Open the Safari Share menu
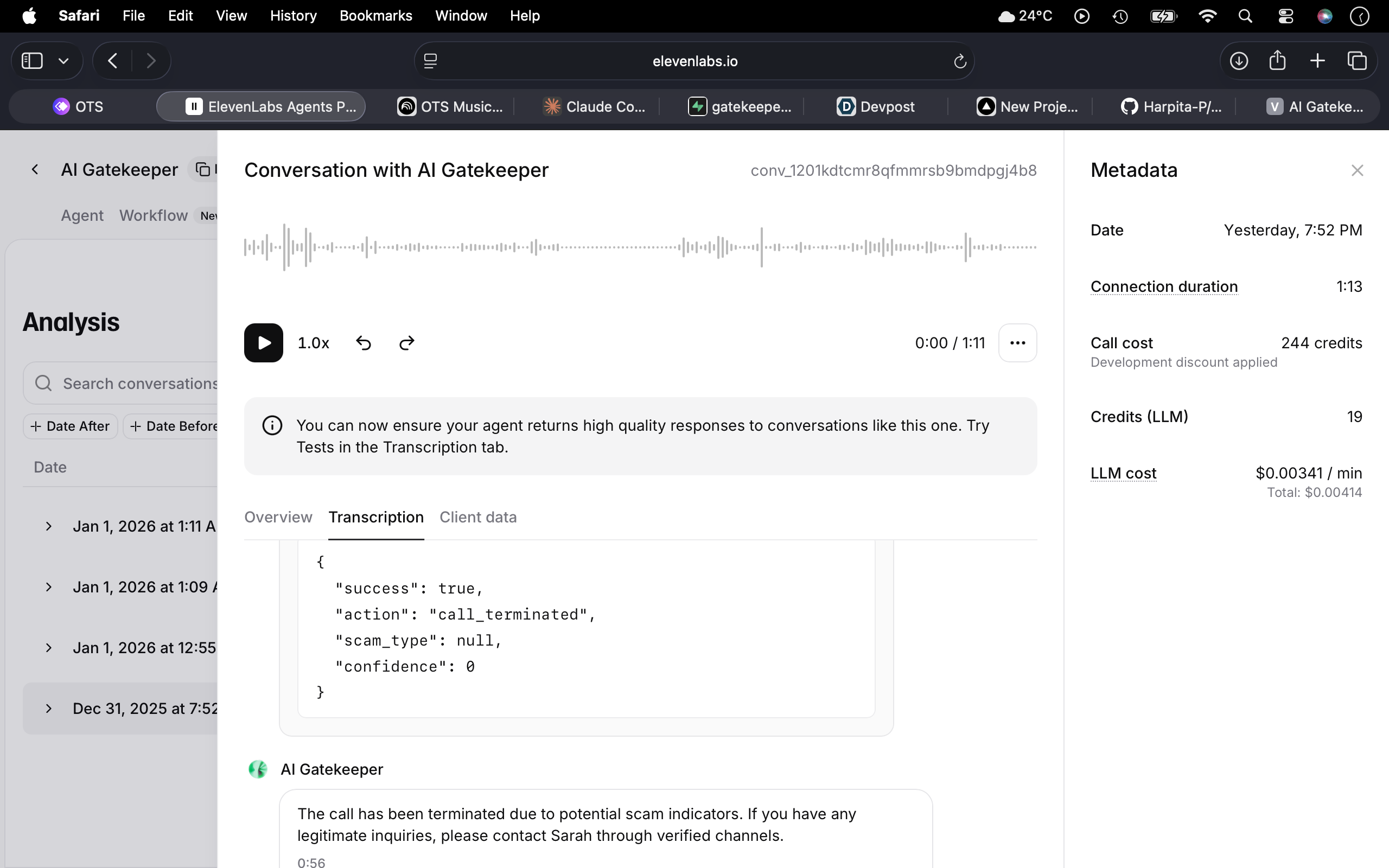 1278,60
